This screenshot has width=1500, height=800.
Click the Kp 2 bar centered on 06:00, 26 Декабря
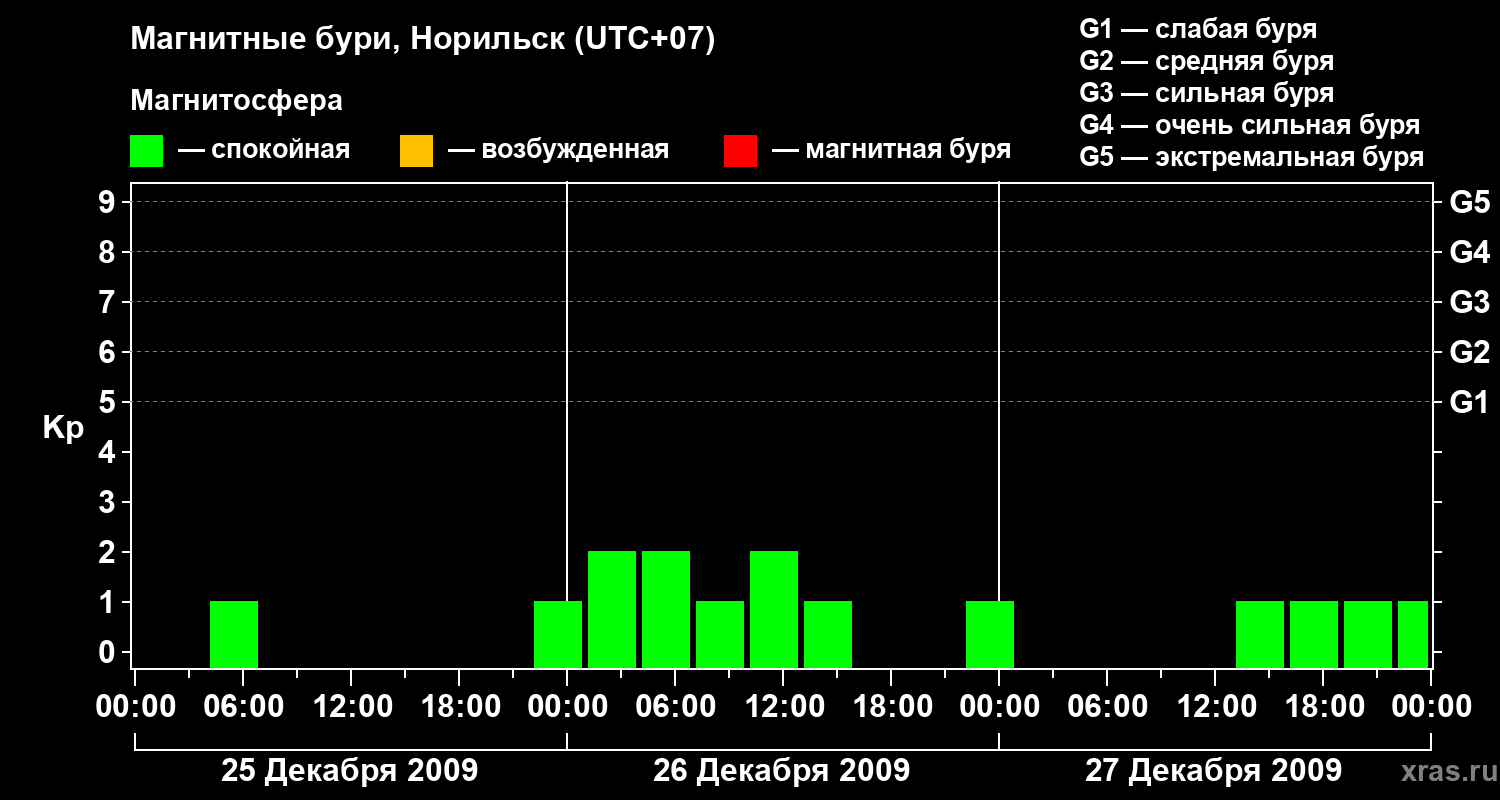point(666,609)
